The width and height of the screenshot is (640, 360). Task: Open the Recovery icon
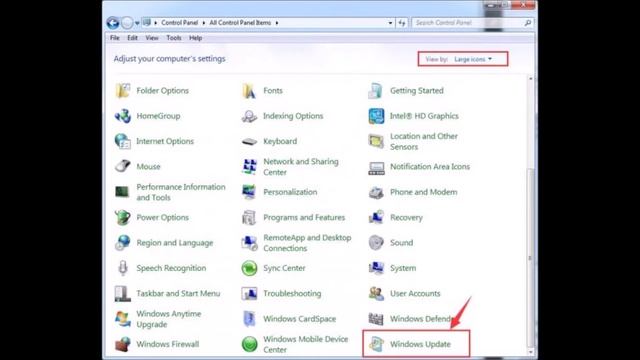point(376,218)
